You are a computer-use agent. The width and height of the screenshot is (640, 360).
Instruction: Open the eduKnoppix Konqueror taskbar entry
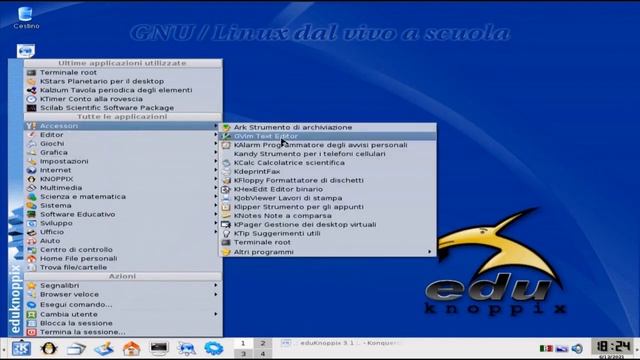341,343
